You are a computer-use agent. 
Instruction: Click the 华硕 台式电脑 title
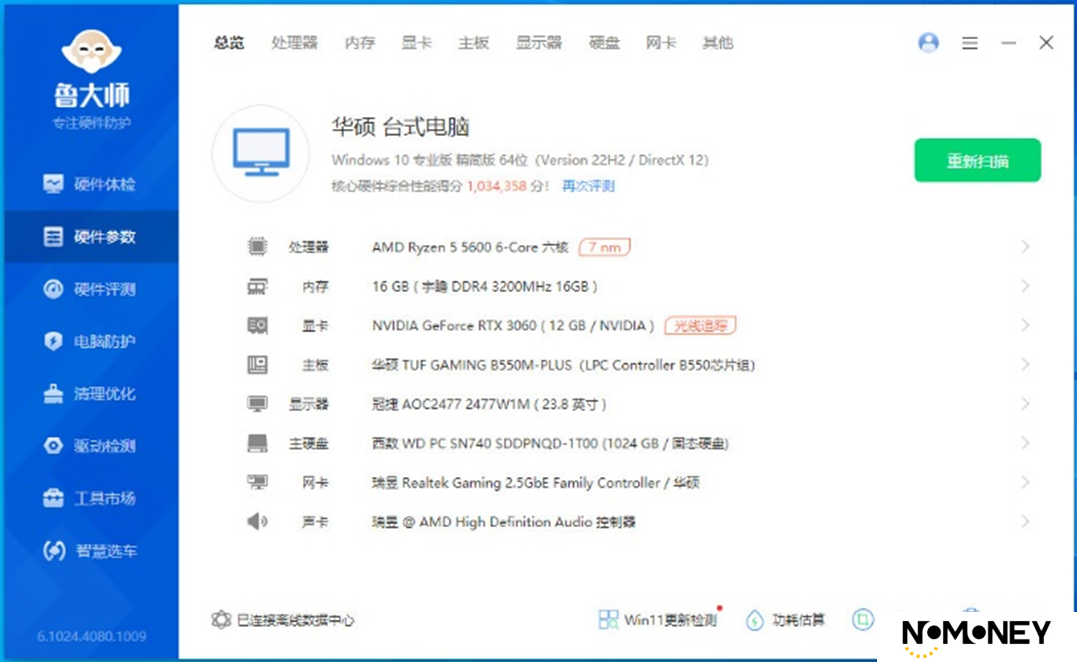(400, 127)
